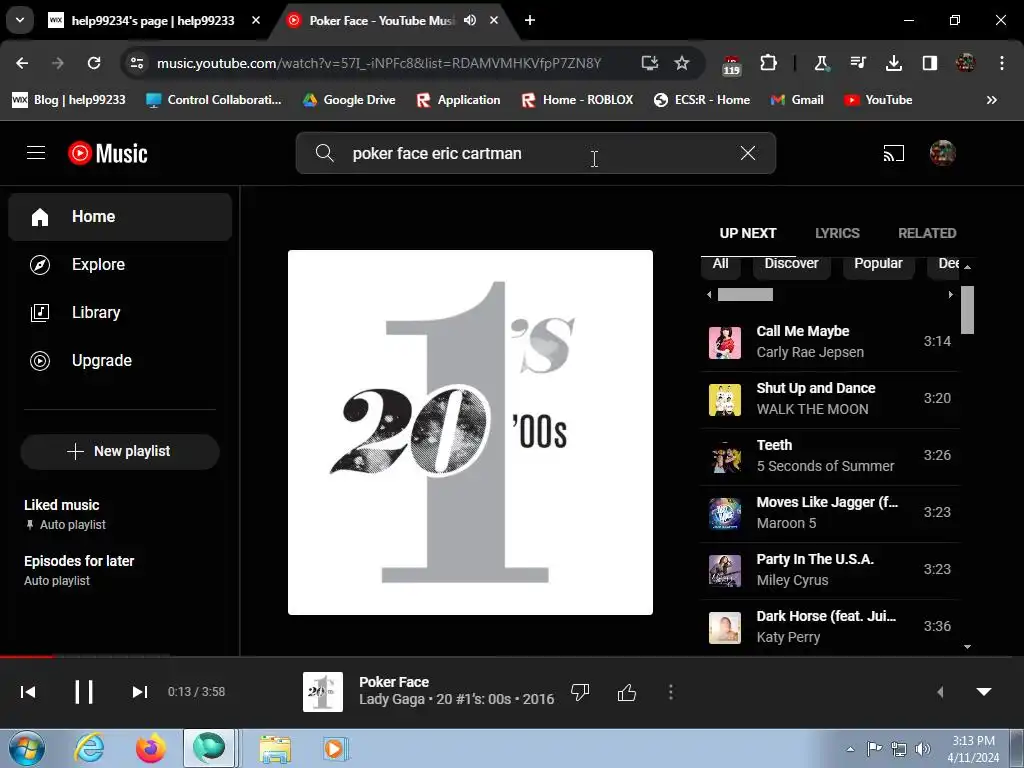The width and height of the screenshot is (1024, 768).
Task: Play Shut Up and Dance from queue
Action: coord(830,399)
